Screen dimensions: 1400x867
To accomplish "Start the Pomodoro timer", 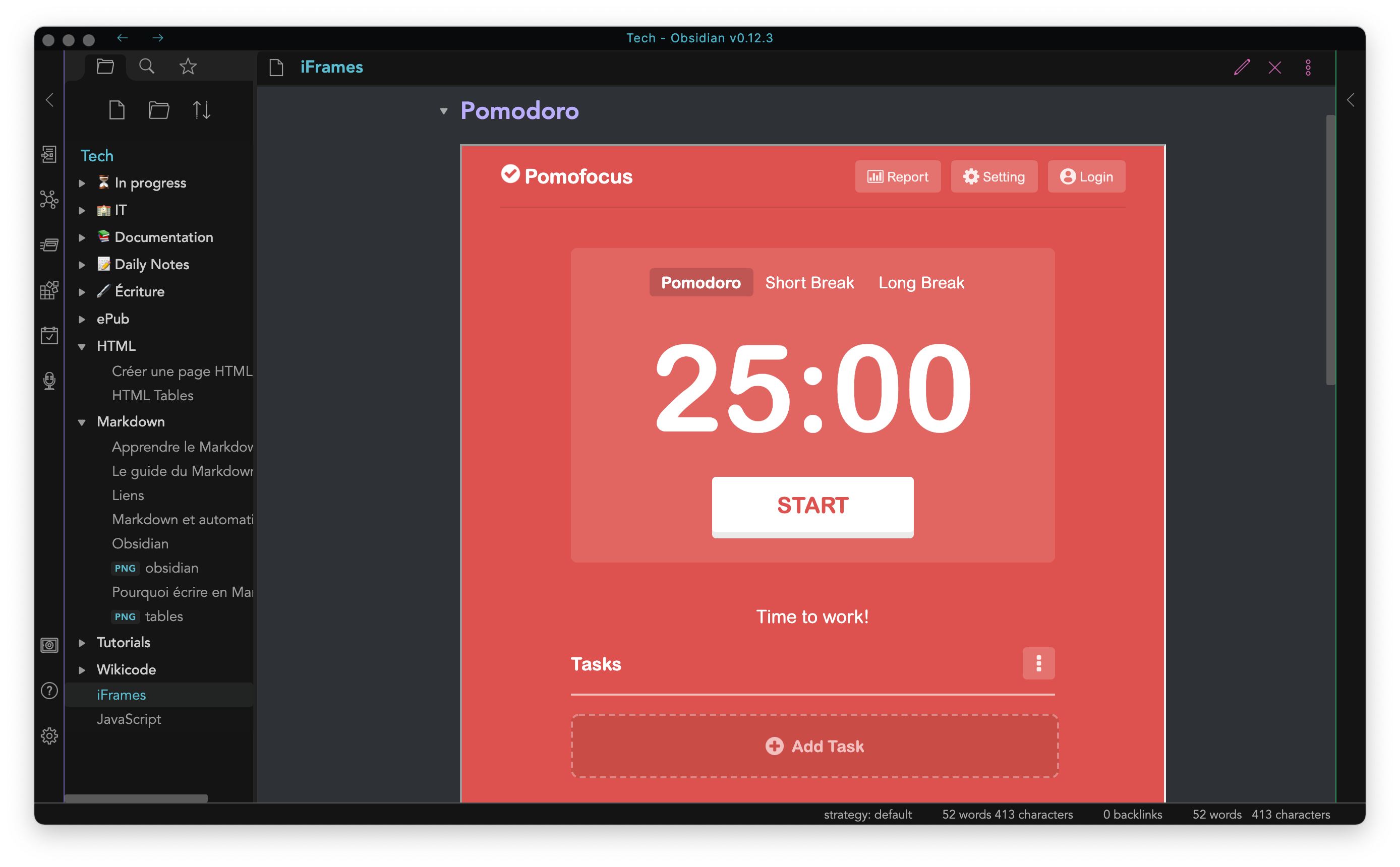I will [x=812, y=506].
